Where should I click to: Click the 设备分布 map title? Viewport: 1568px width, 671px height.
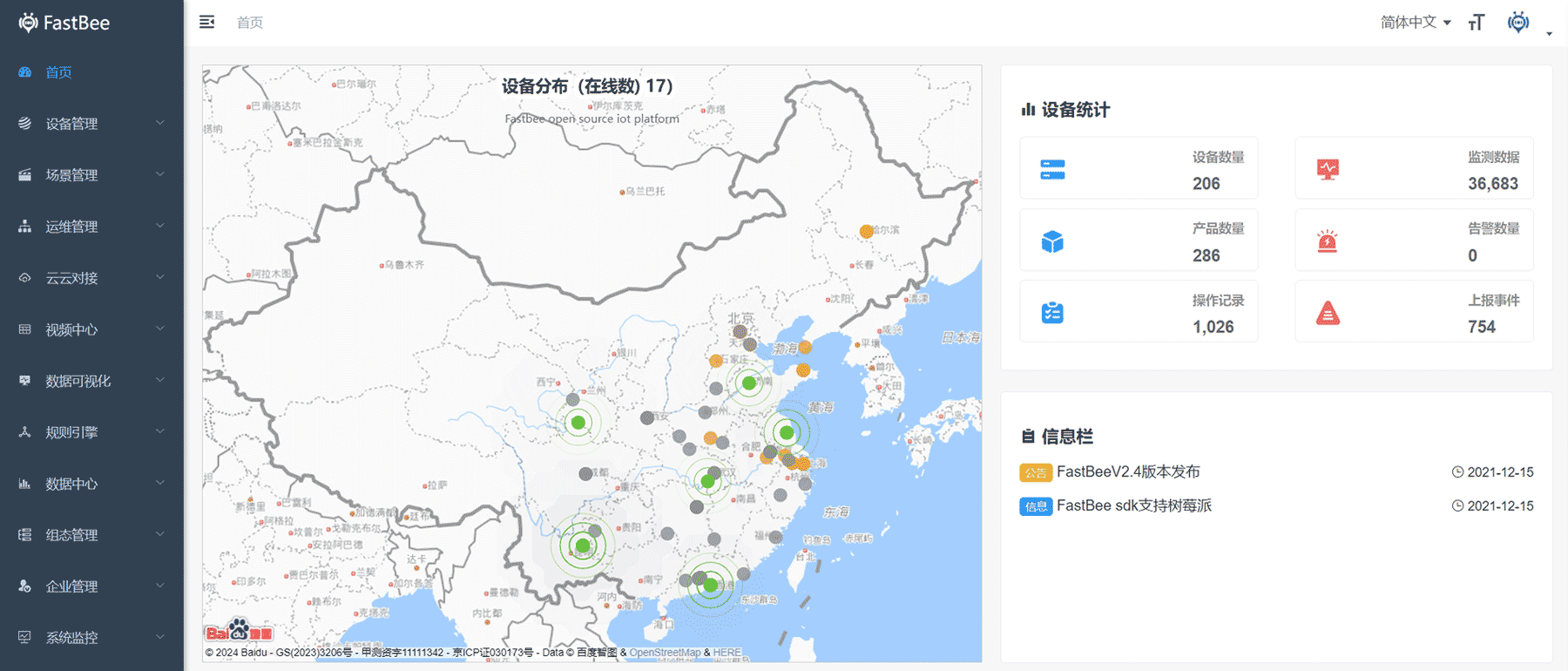point(587,86)
